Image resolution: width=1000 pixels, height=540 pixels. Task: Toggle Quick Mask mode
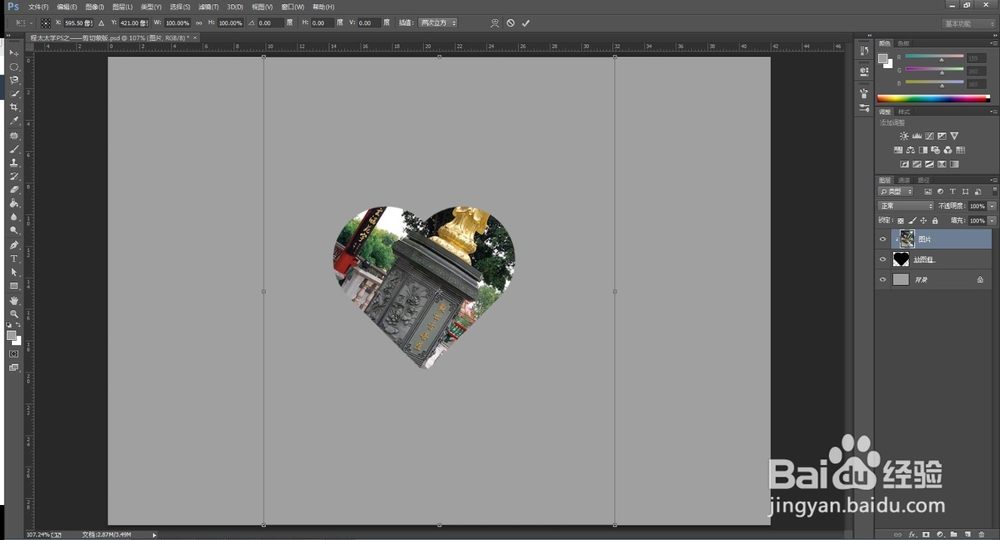click(x=14, y=354)
